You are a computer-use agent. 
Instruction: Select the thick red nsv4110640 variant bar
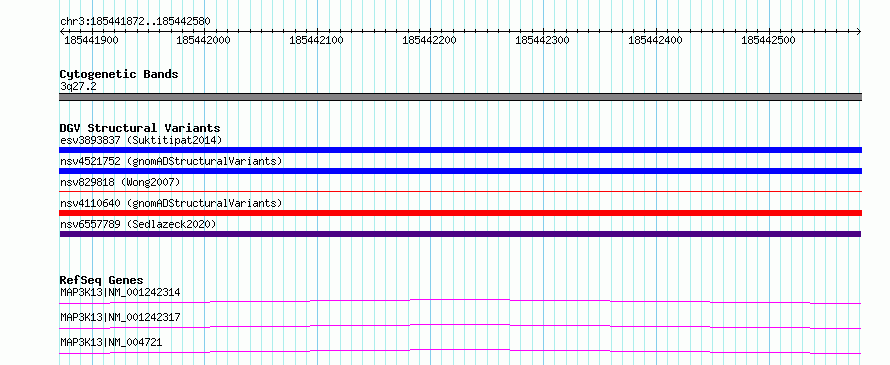[460, 213]
